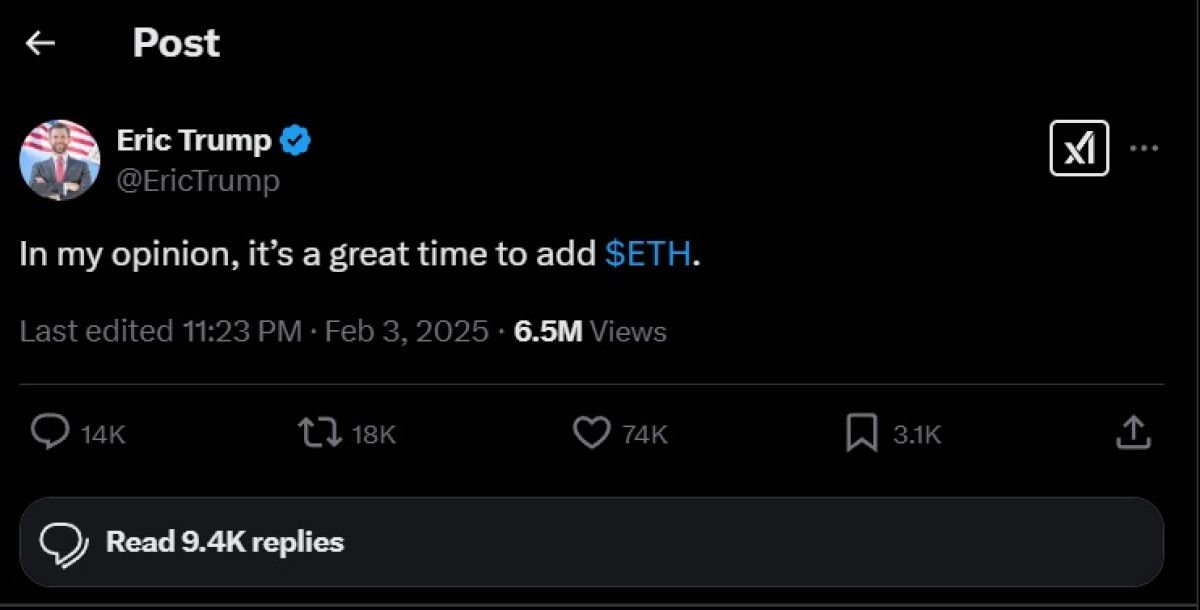Click the 74K likes count
The height and width of the screenshot is (610, 1200).
tap(645, 434)
